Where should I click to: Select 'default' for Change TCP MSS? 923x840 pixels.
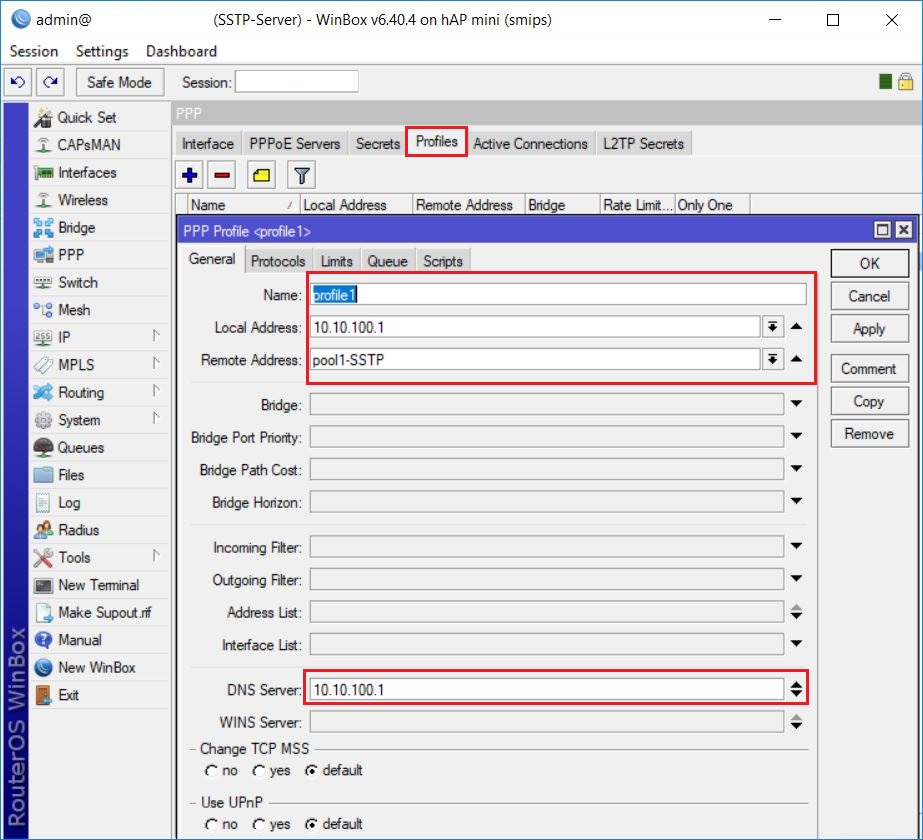tap(311, 771)
